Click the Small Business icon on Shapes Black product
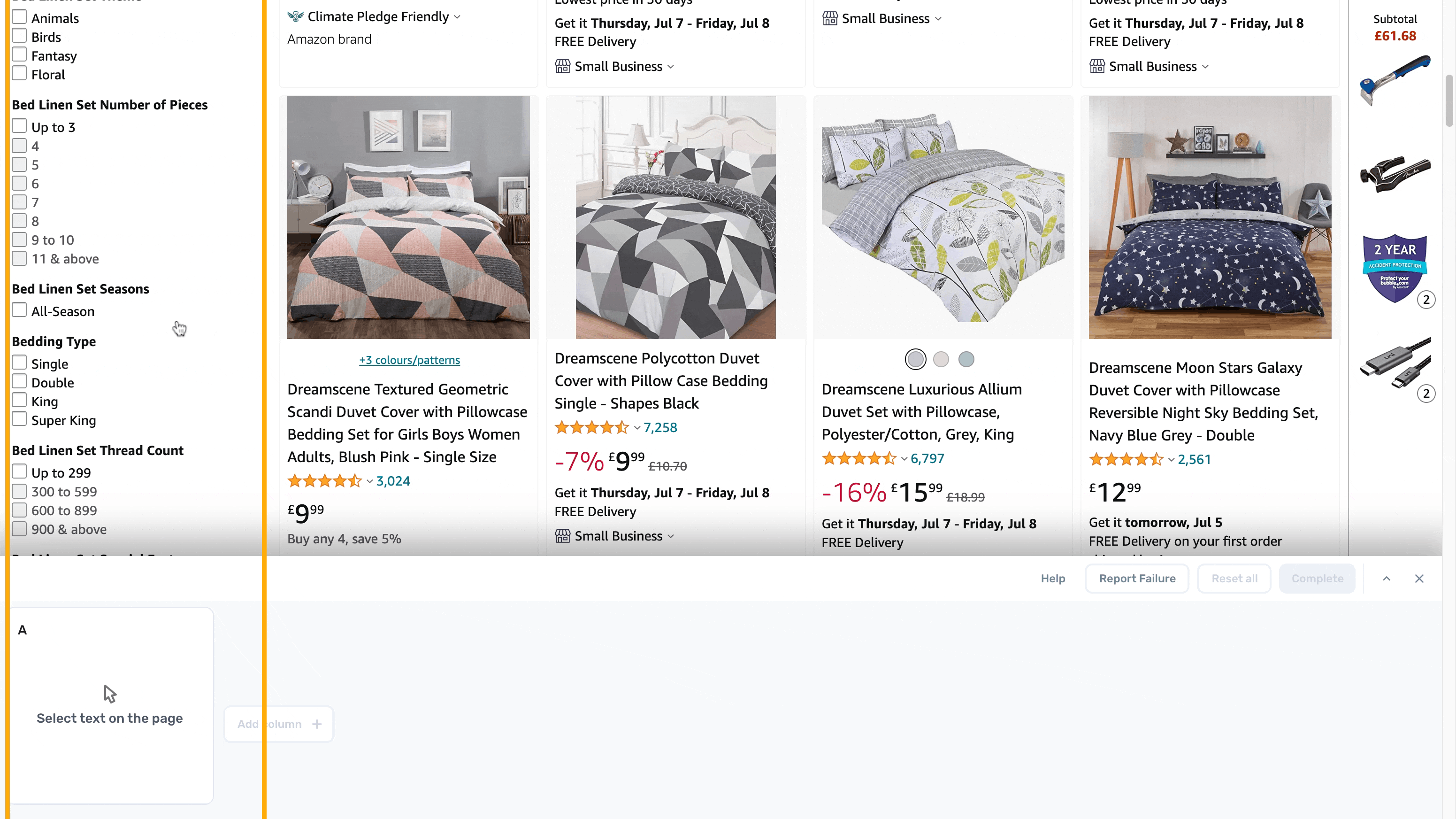The width and height of the screenshot is (1456, 819). (x=562, y=536)
